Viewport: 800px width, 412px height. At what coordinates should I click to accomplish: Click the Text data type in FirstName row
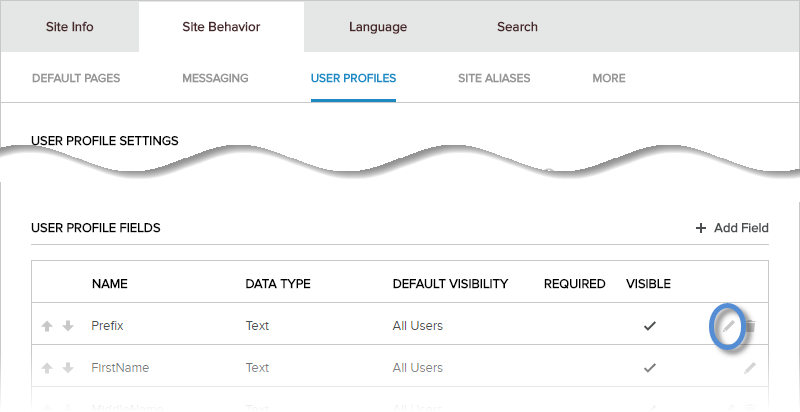257,367
